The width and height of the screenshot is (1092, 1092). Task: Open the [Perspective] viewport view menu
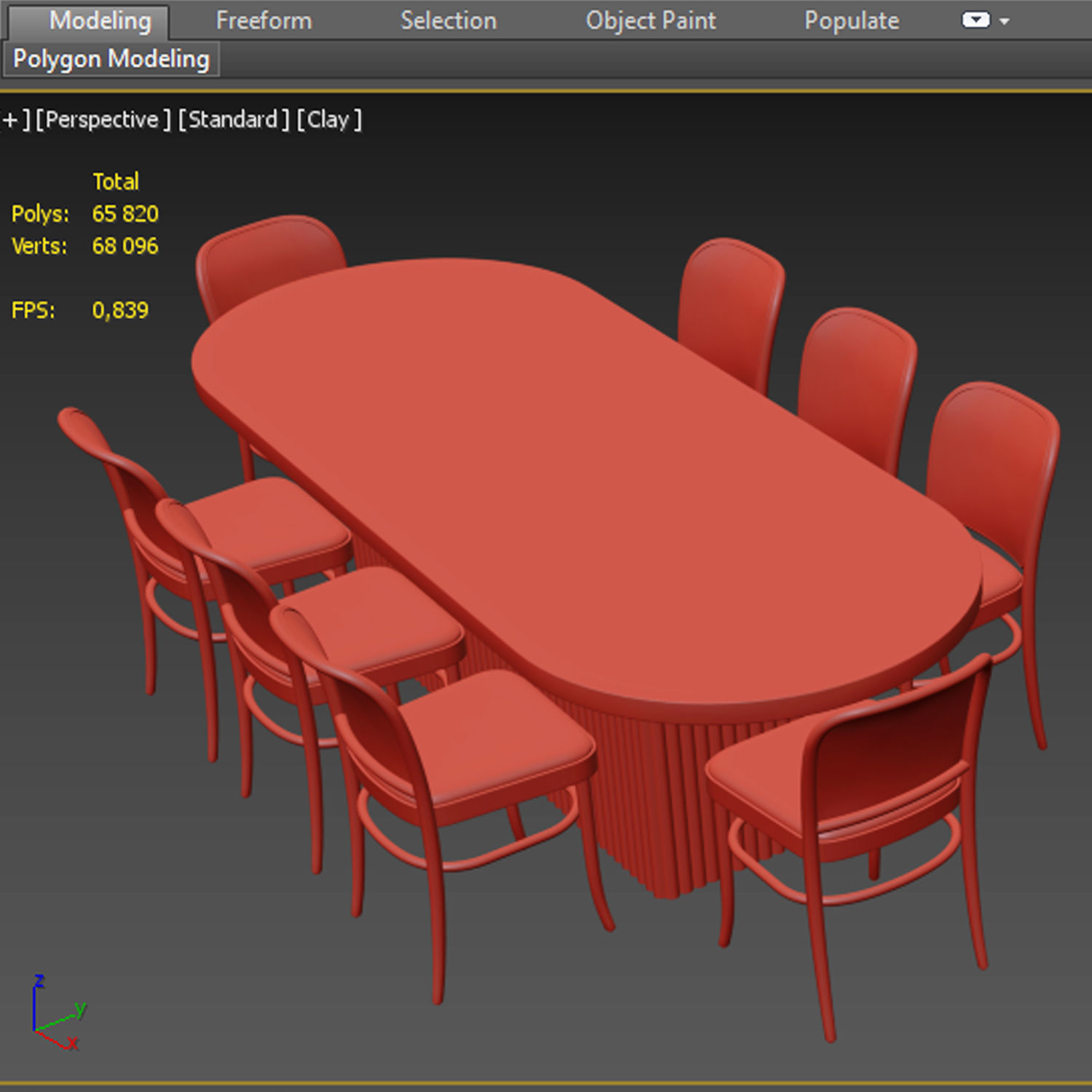[x=103, y=119]
